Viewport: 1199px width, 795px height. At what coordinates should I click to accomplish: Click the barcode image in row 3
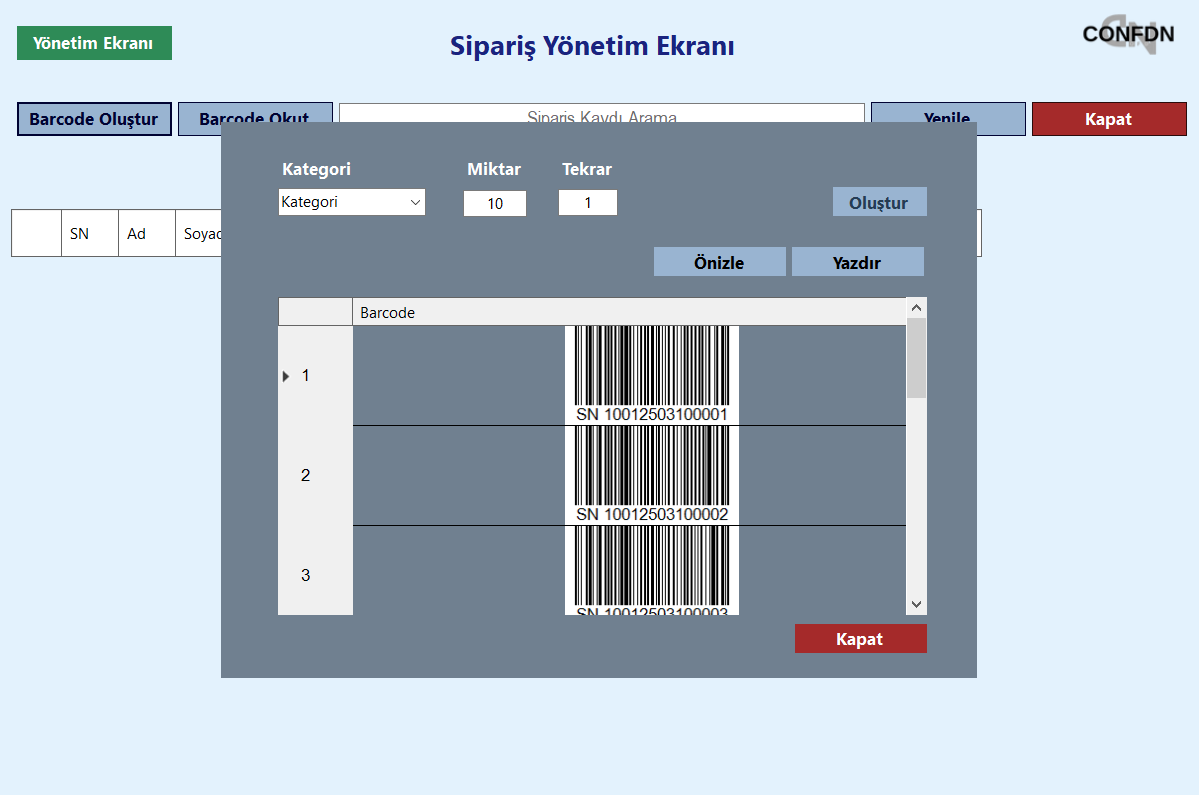651,570
